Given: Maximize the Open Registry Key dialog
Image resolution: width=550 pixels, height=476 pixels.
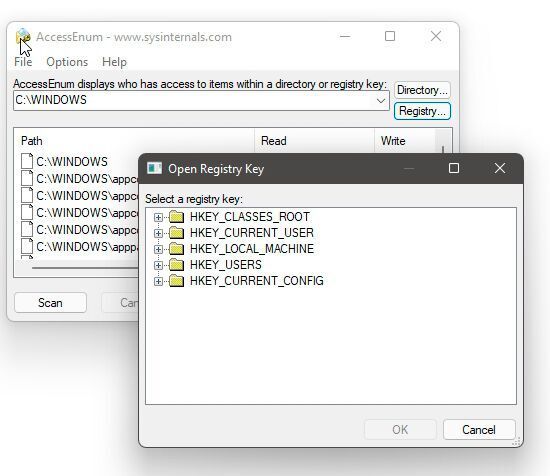Looking at the screenshot, I should pyautogui.click(x=454, y=168).
